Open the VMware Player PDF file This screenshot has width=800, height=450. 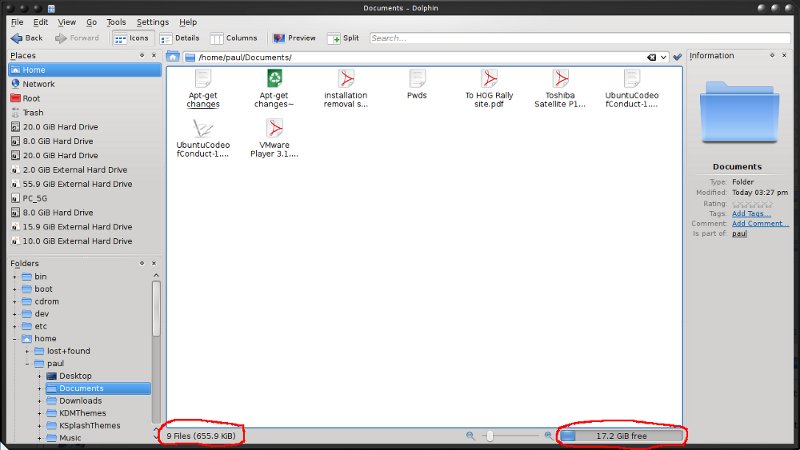coord(274,130)
